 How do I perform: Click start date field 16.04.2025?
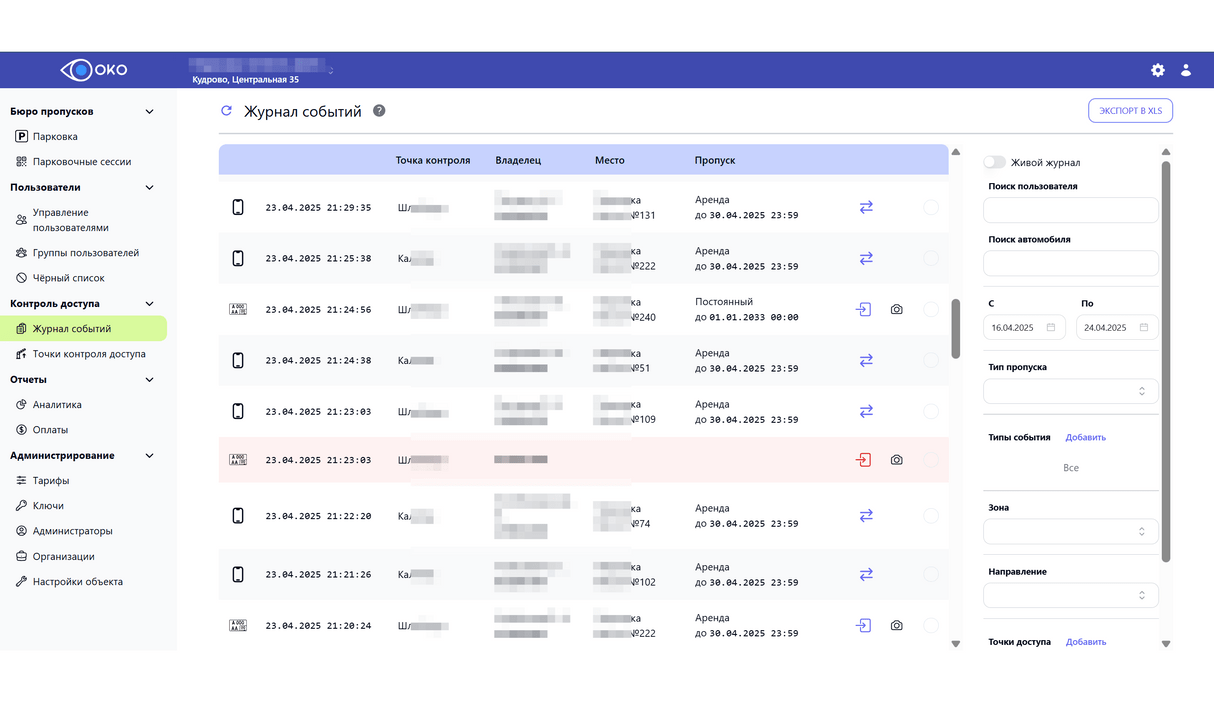point(1024,328)
